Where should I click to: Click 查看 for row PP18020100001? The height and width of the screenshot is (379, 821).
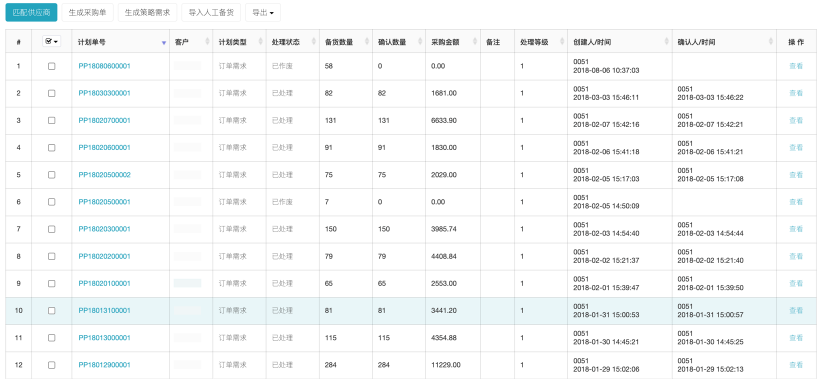(796, 283)
